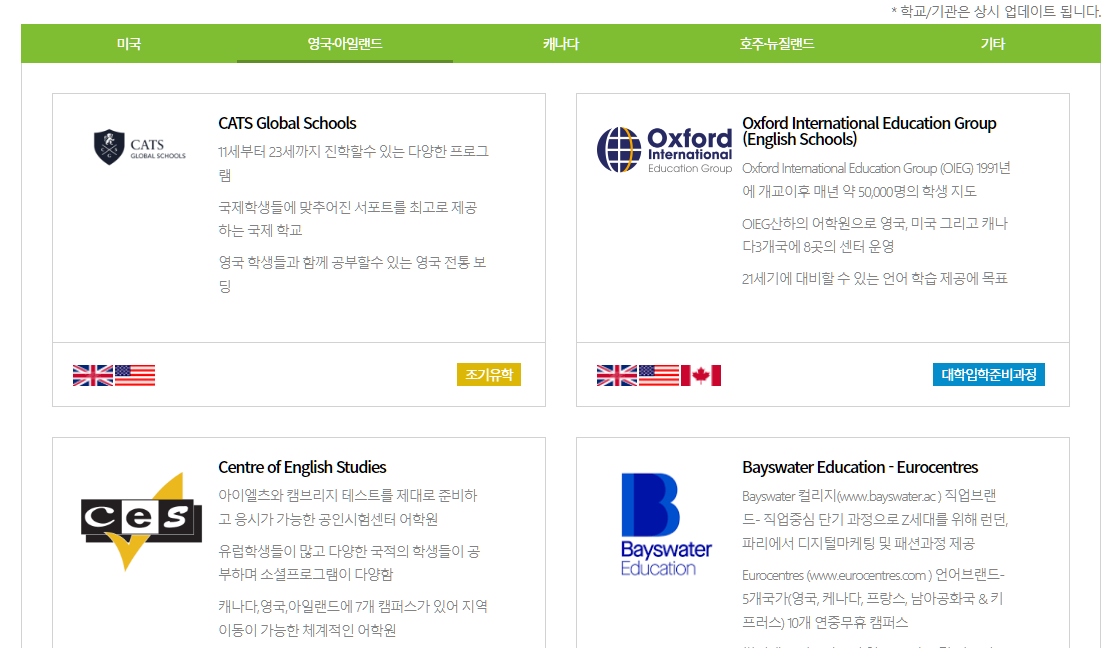
Task: Click text '11세부터 23세까지 진학할수 있는 다양한 프로그램'
Action: [353, 163]
